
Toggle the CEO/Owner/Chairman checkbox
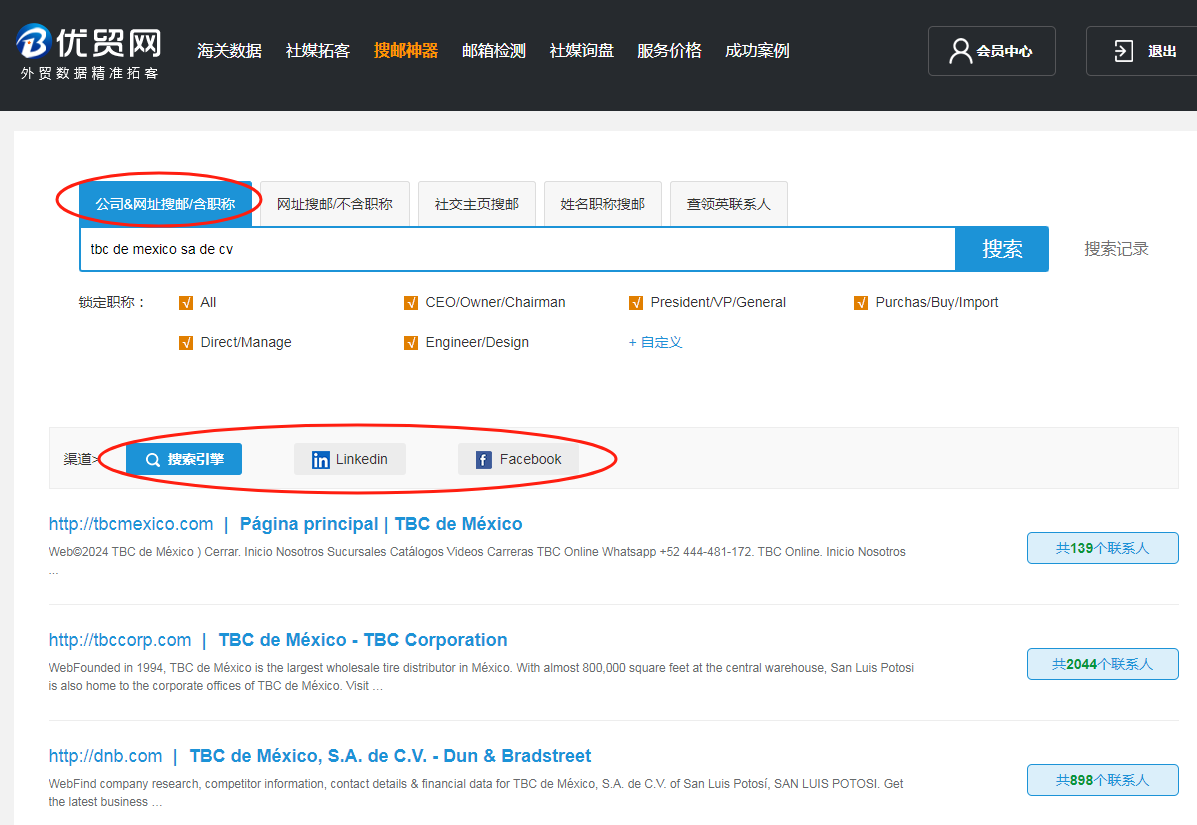click(411, 303)
